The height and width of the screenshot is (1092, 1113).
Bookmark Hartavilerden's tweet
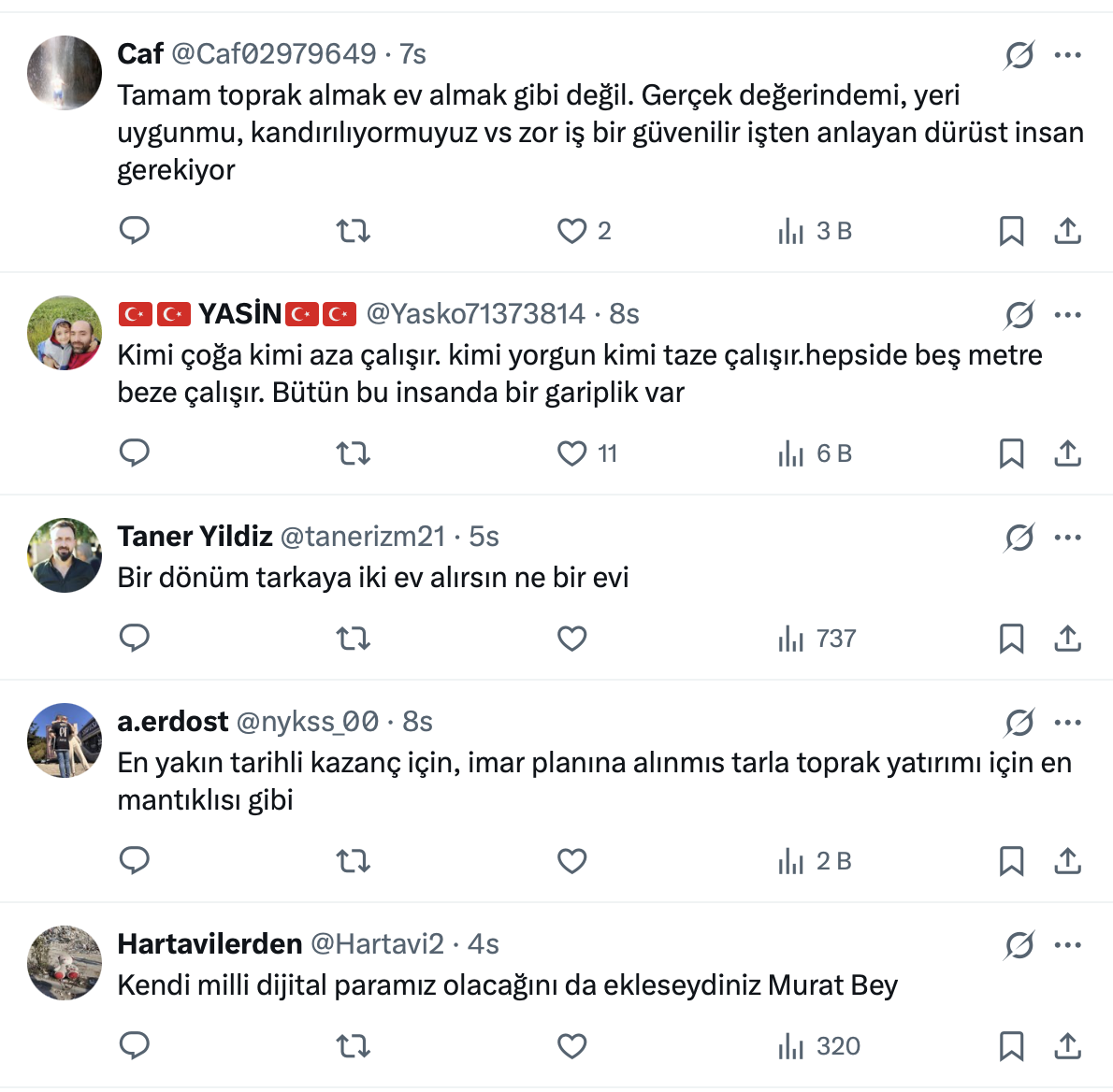tap(1011, 1045)
